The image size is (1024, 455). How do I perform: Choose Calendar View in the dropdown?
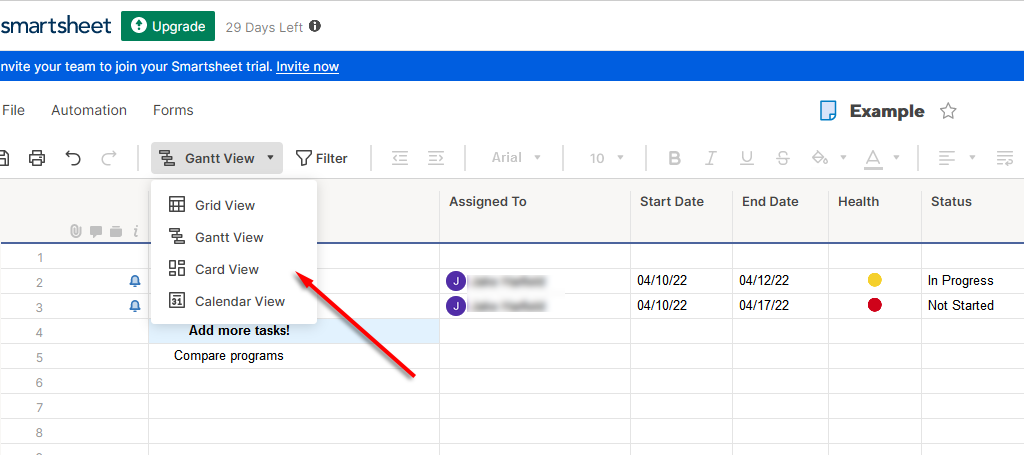pyautogui.click(x=239, y=301)
